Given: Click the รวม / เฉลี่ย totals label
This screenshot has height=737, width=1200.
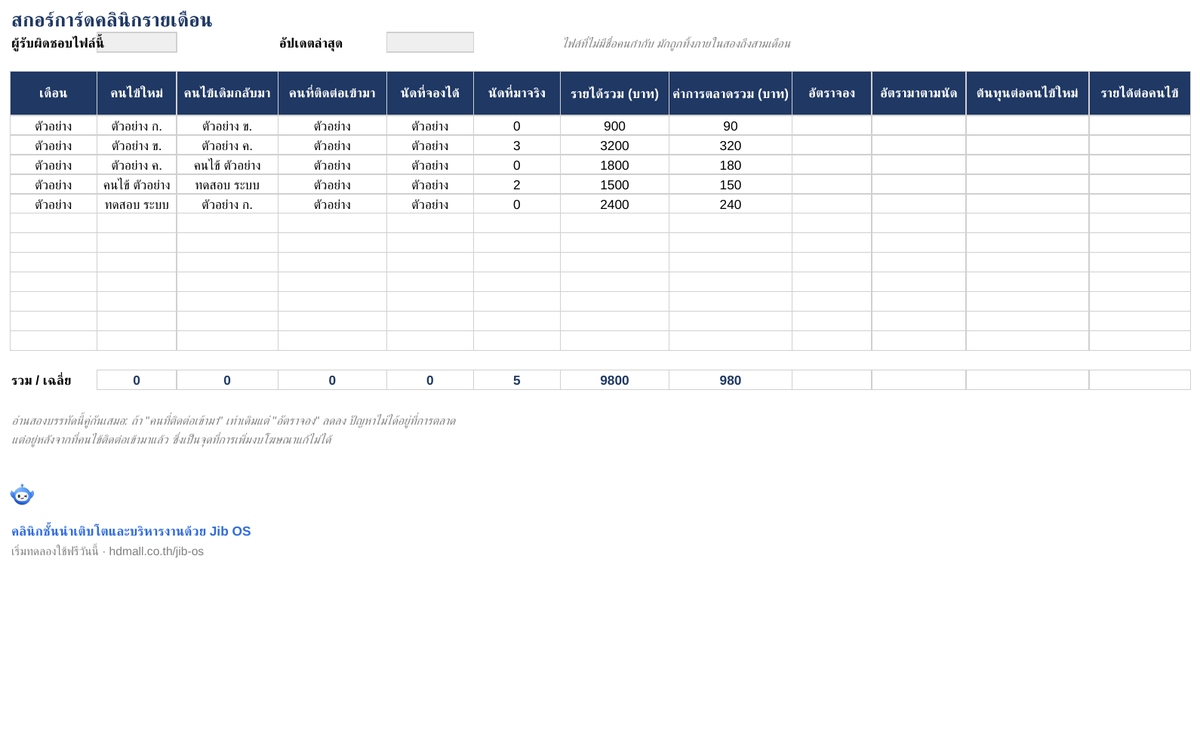Looking at the screenshot, I should coord(41,380).
